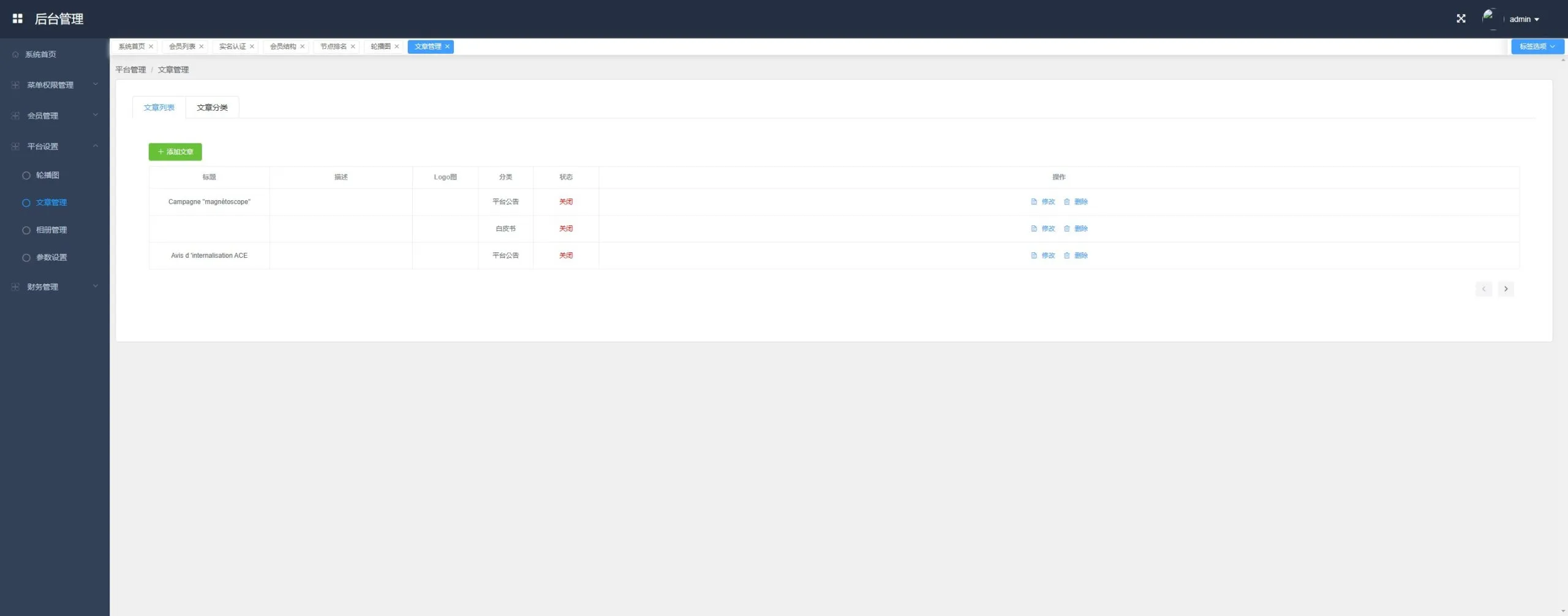Toggle fullscreen with the expand icon

(1461, 18)
